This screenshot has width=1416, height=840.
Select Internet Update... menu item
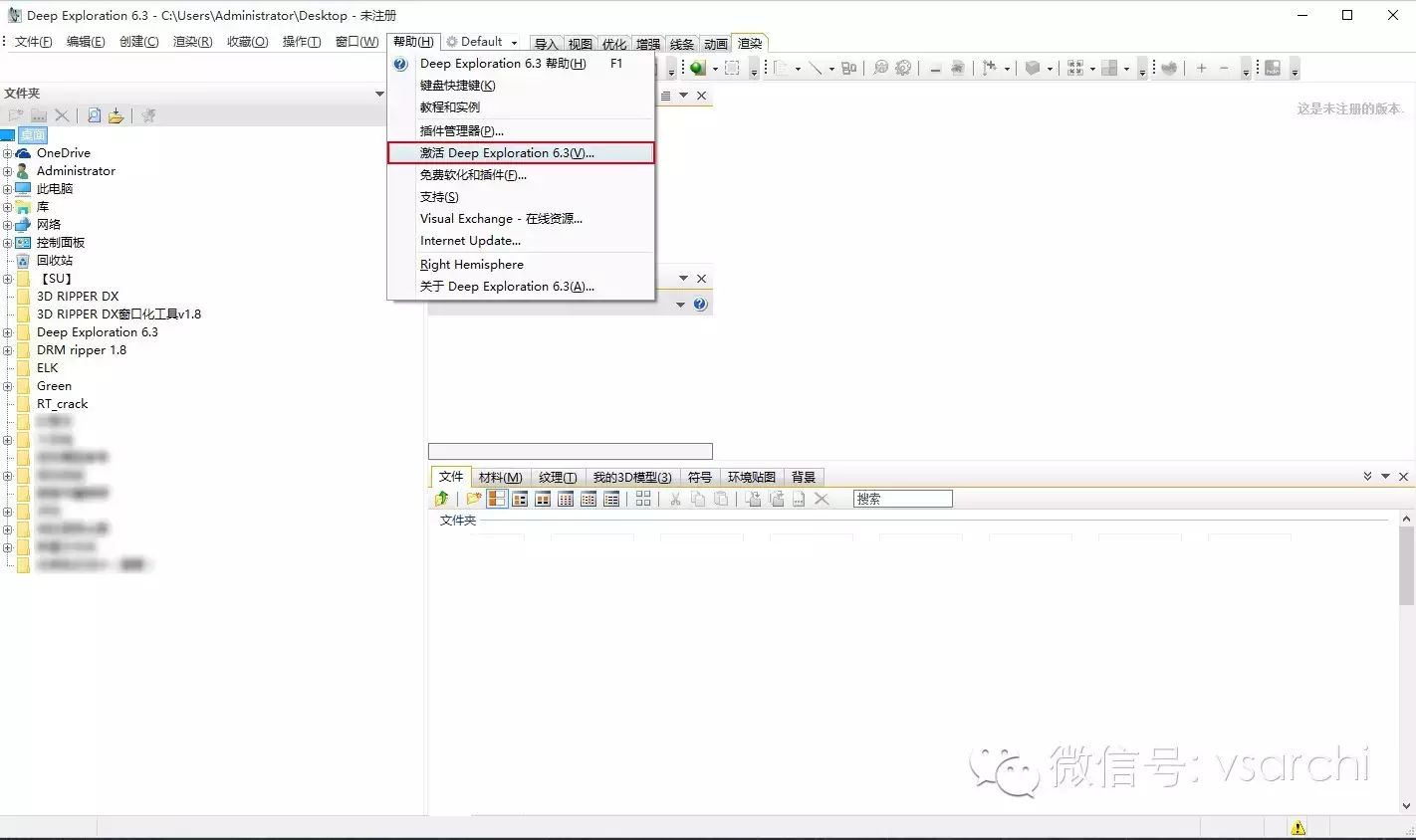521,241
